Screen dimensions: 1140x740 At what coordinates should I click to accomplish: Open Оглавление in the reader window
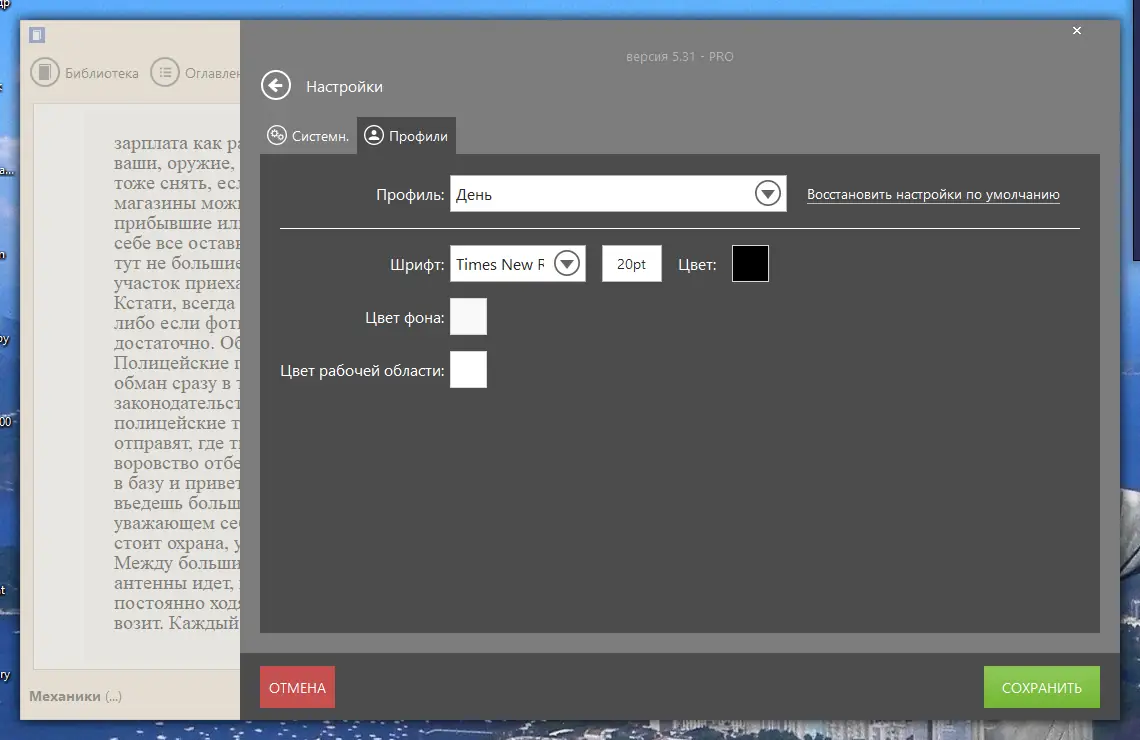tap(195, 73)
